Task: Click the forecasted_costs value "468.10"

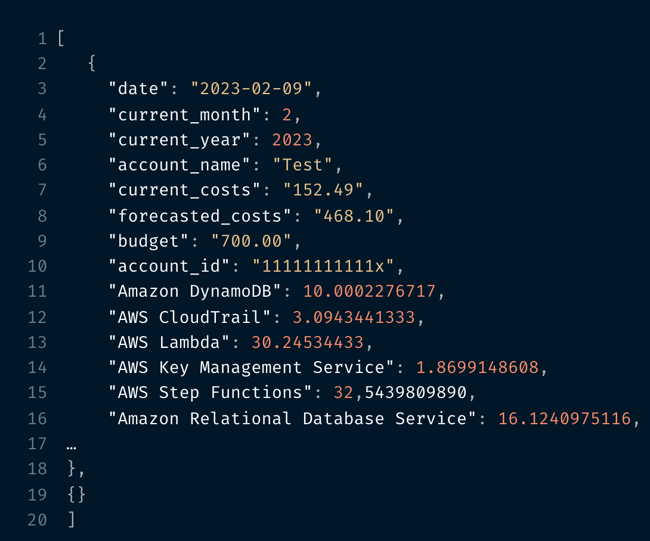Action: click(354, 216)
